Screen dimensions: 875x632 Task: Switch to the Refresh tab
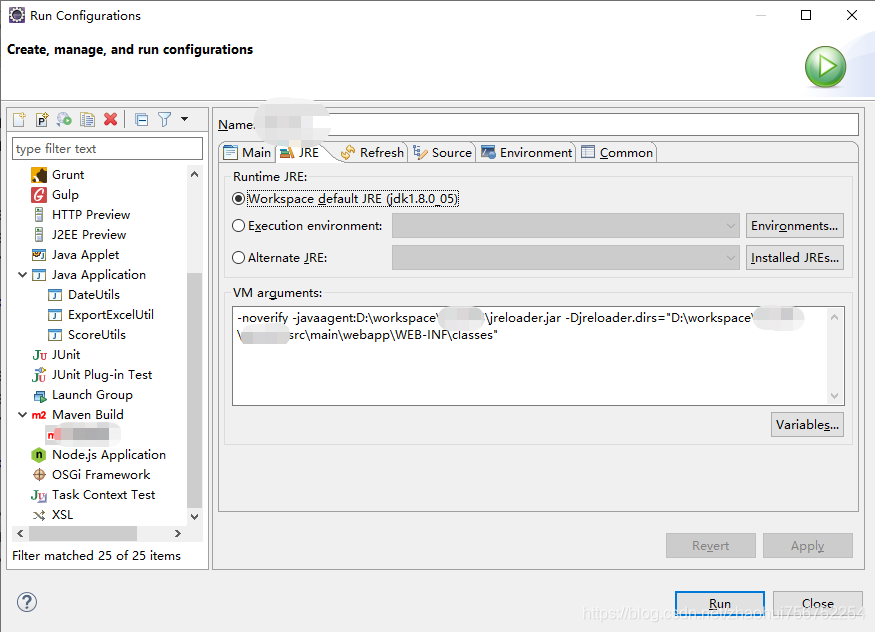click(373, 153)
